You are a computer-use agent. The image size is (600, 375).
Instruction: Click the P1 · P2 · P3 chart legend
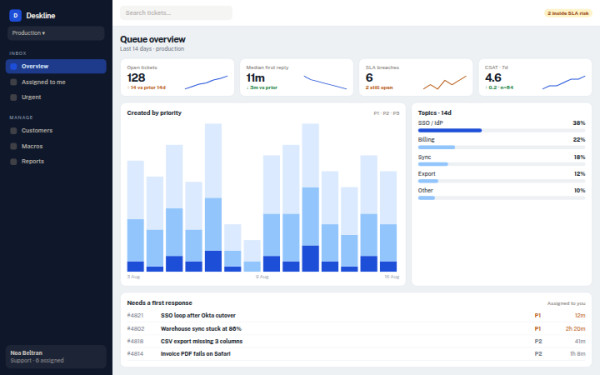coord(386,113)
